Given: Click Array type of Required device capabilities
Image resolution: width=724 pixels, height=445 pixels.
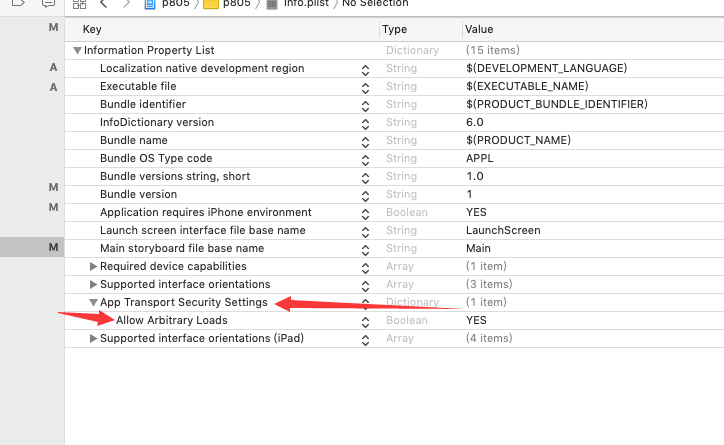Looking at the screenshot, I should pos(400,266).
